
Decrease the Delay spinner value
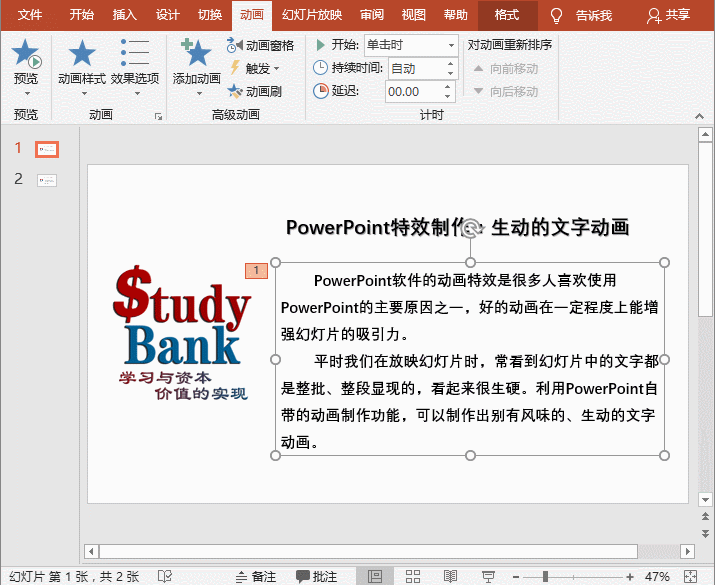click(x=447, y=97)
